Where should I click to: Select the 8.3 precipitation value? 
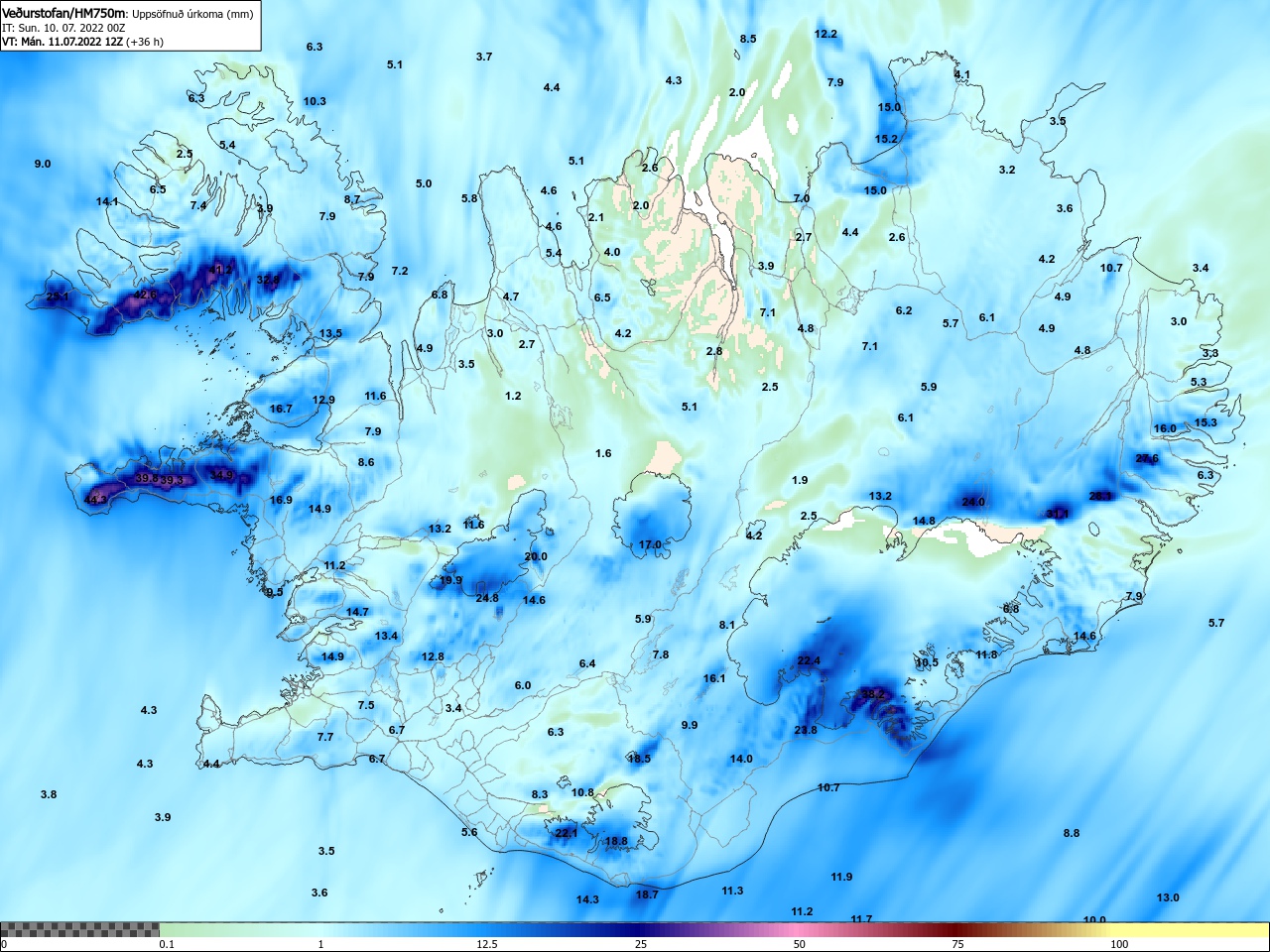coord(540,794)
